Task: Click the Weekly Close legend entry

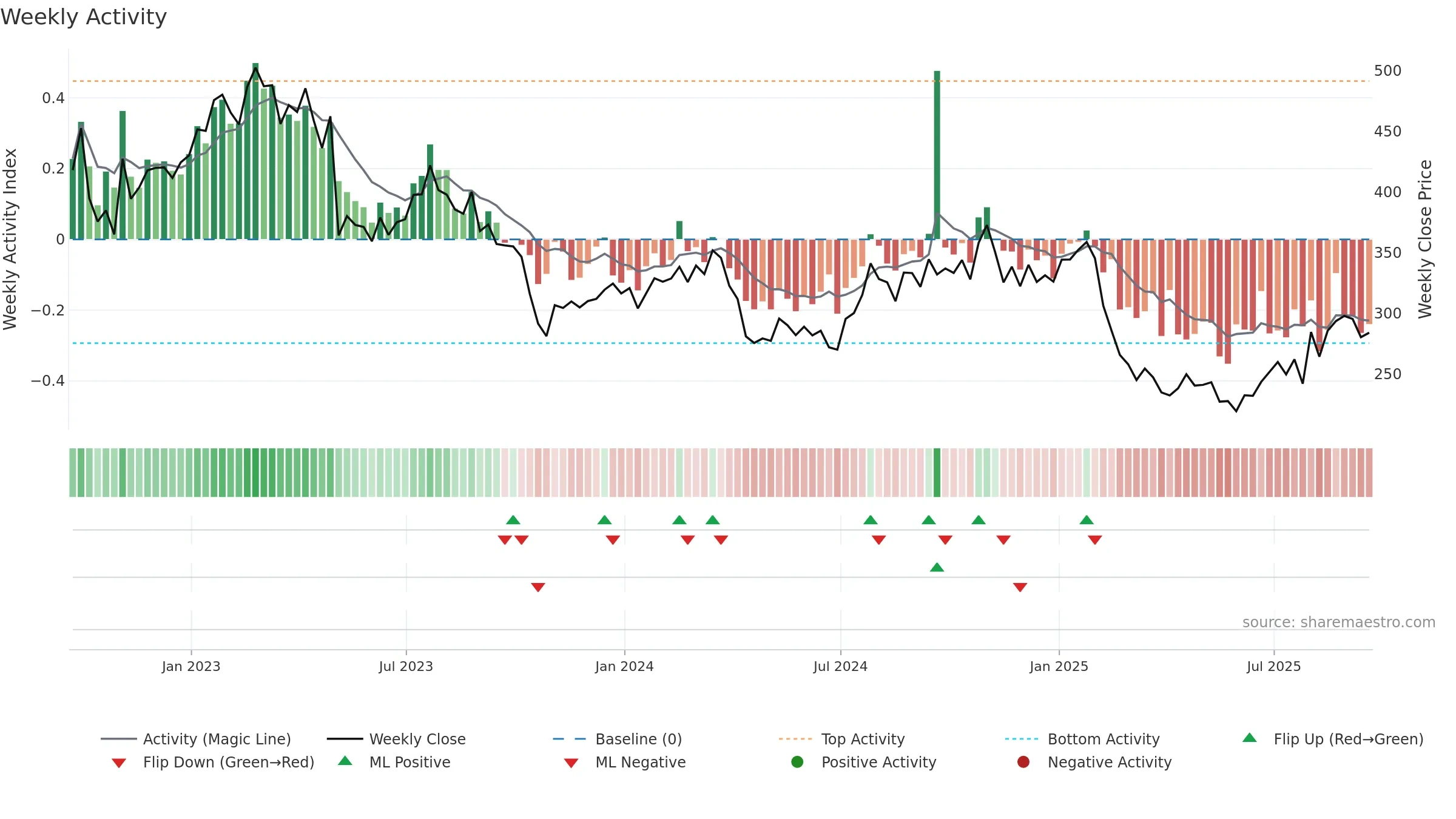Action: [396, 739]
